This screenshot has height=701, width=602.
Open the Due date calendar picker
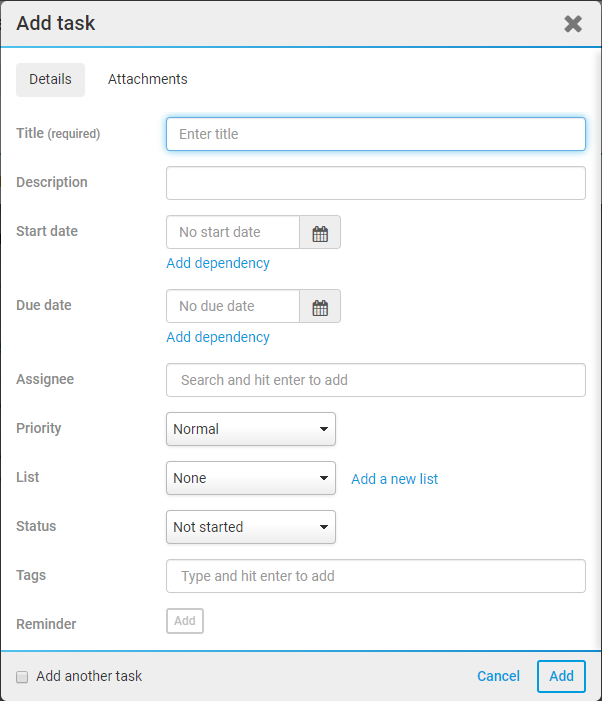[320, 306]
